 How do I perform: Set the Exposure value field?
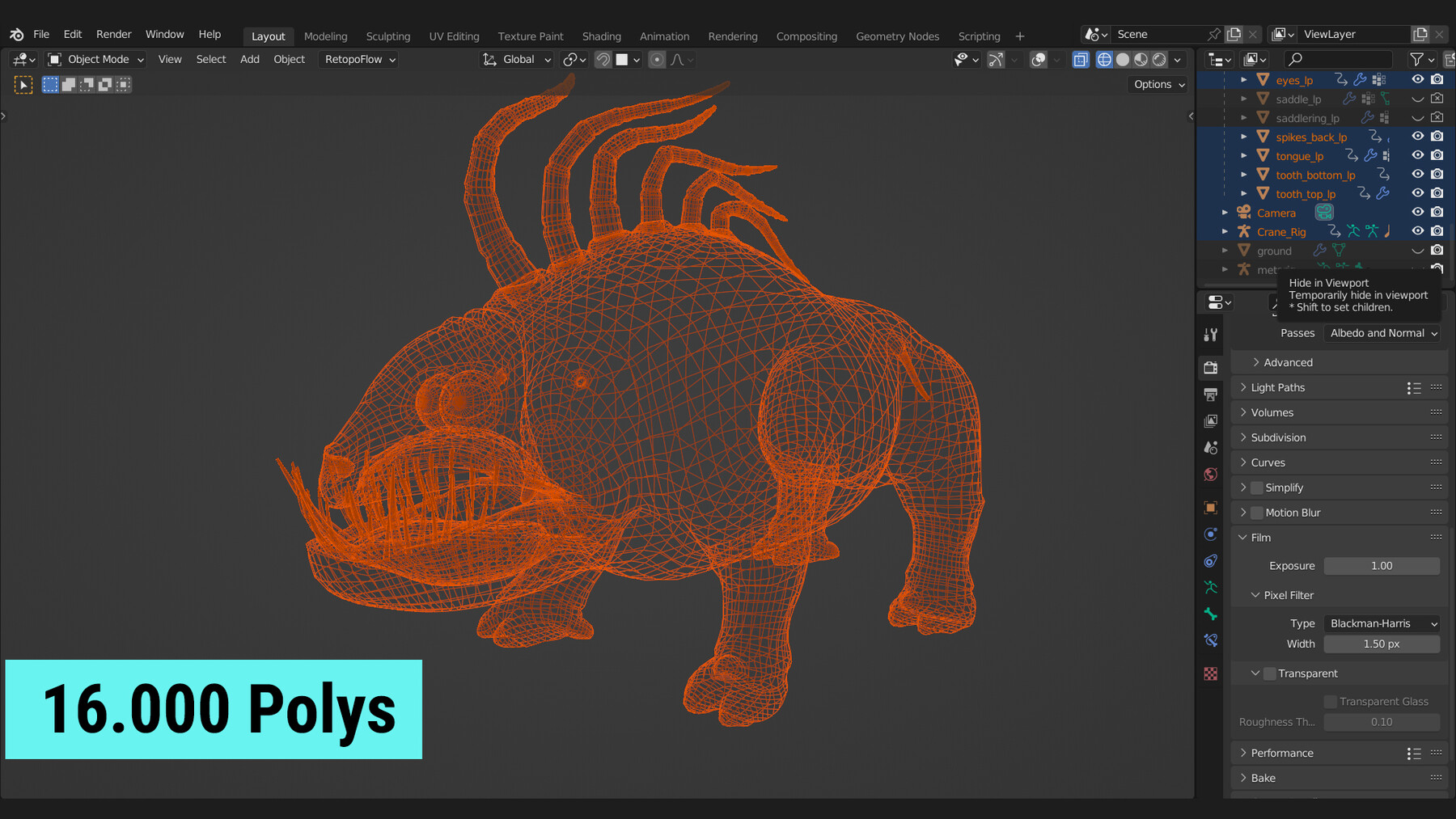[x=1382, y=565]
